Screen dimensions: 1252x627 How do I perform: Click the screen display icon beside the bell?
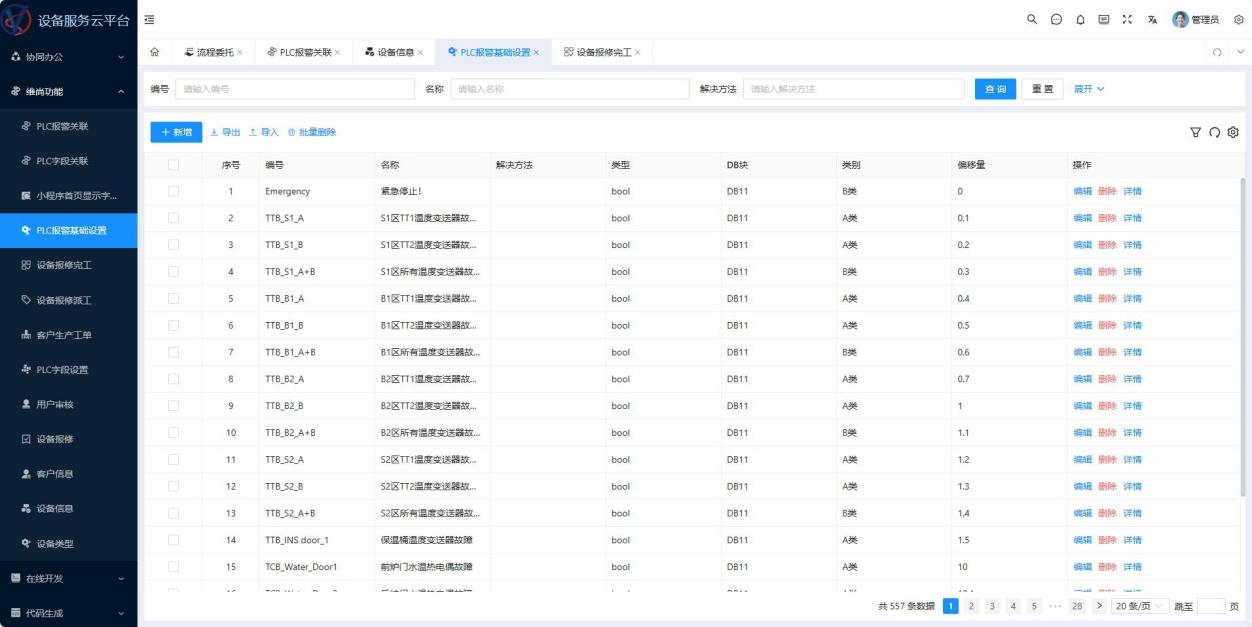pyautogui.click(x=1104, y=20)
